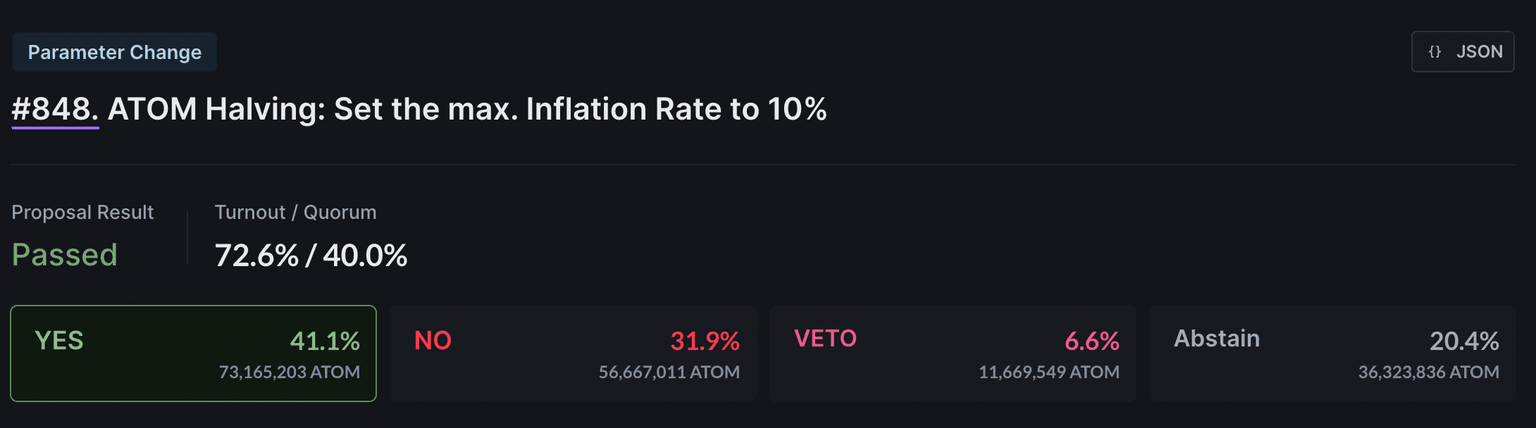
Task: Click the Proposal Result label
Action: pos(83,212)
